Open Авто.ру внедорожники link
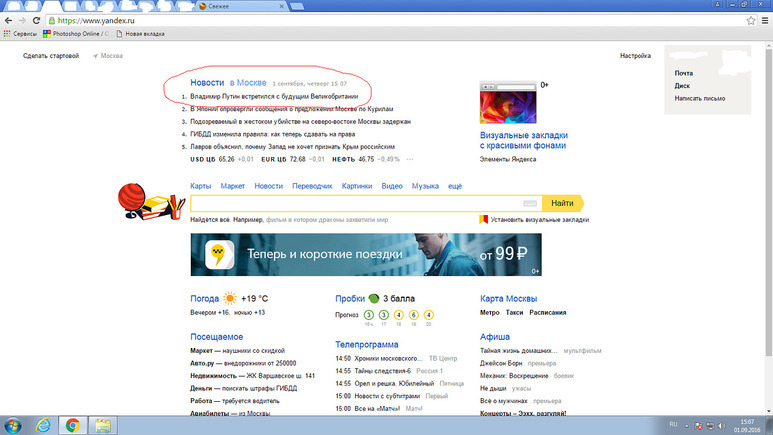 pos(243,363)
